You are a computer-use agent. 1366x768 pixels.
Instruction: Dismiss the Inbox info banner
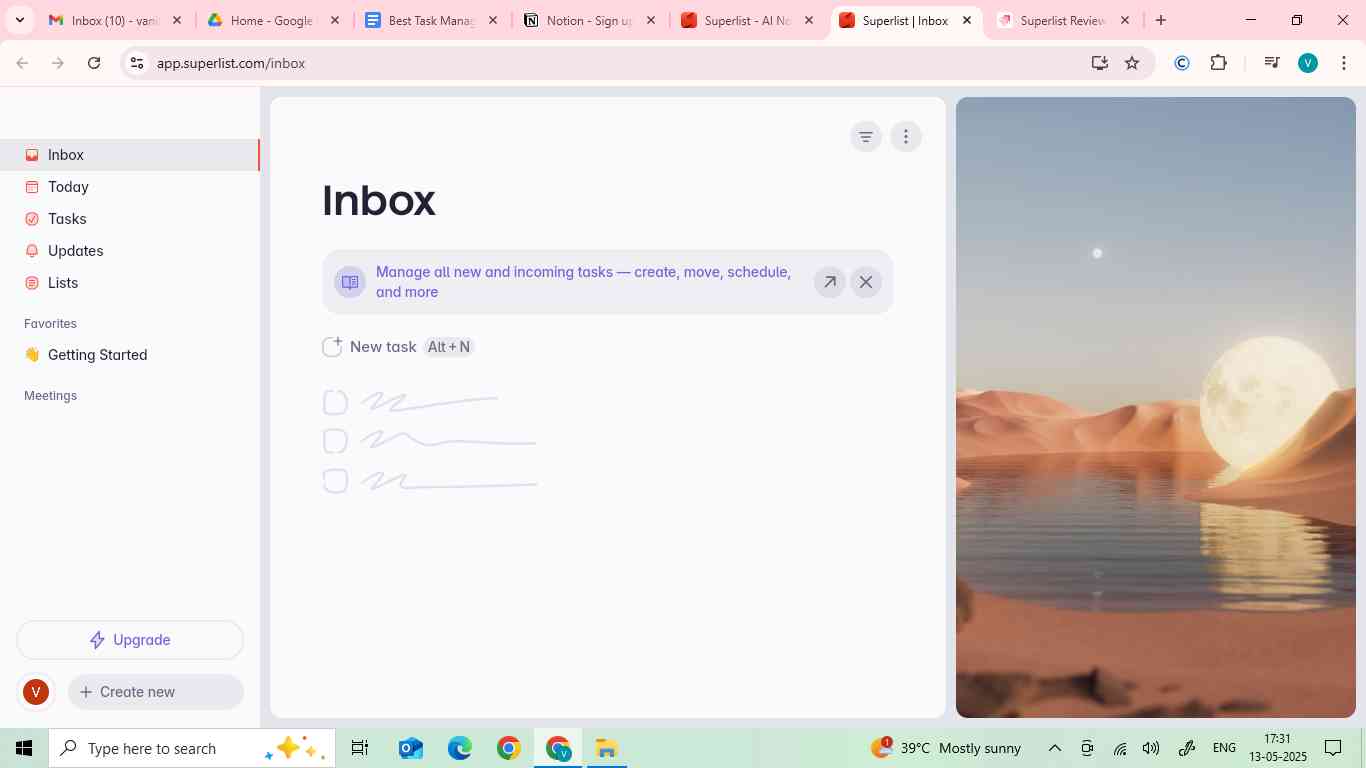click(866, 282)
